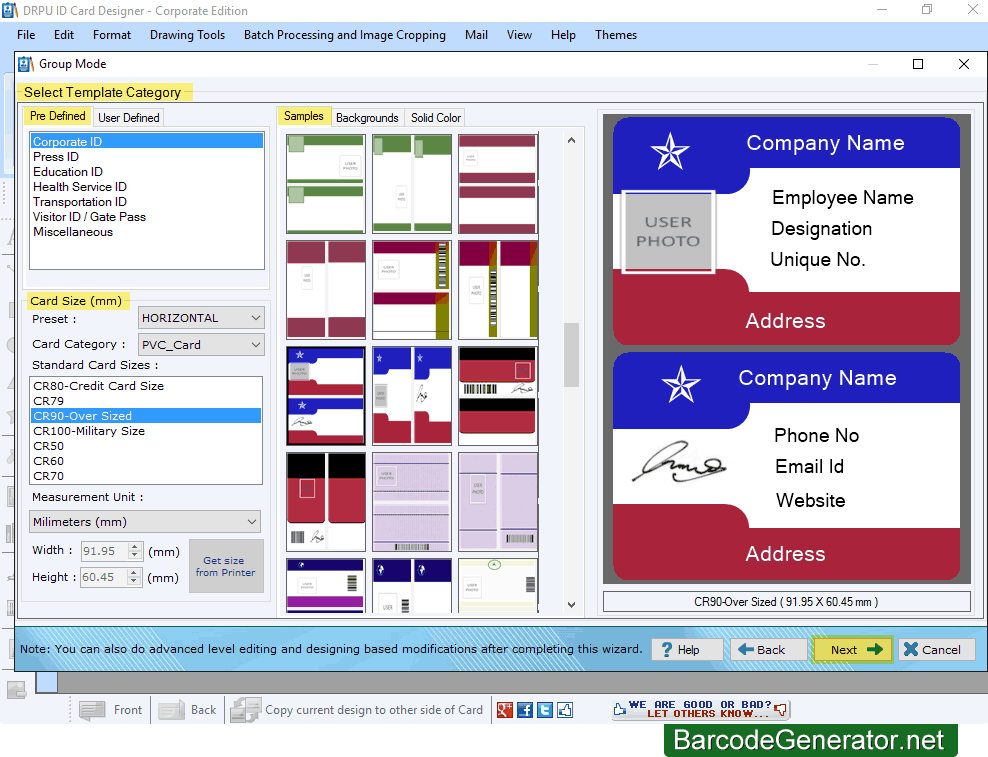Click the samples list scroll down arrow
Image resolution: width=988 pixels, height=757 pixels.
[571, 604]
